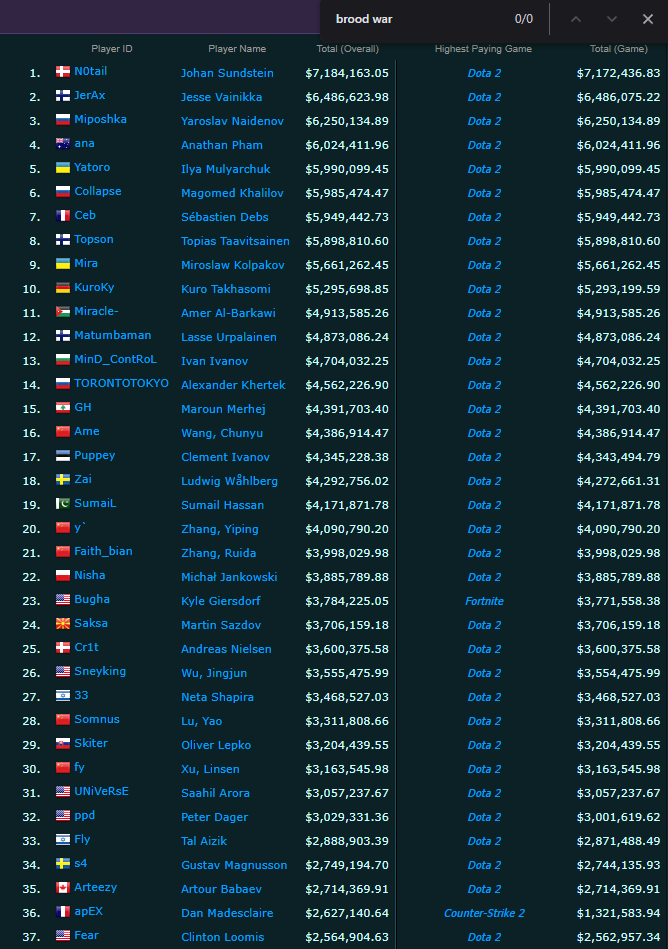Screen dimensions: 668x949
Task: Click the Canada flag beside Arteezy
Action: pyautogui.click(x=63, y=887)
